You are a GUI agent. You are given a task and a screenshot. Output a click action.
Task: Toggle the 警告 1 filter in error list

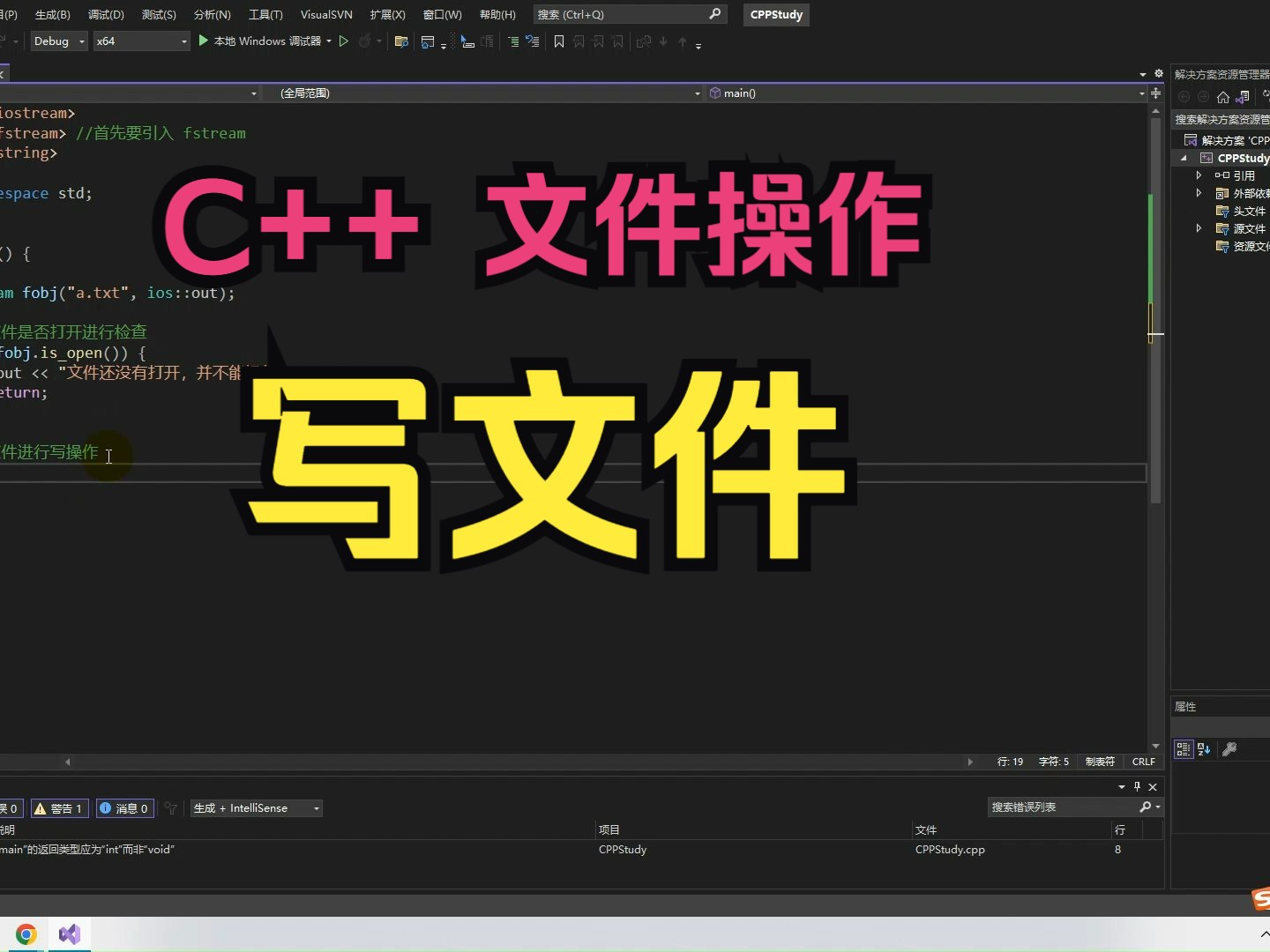58,808
